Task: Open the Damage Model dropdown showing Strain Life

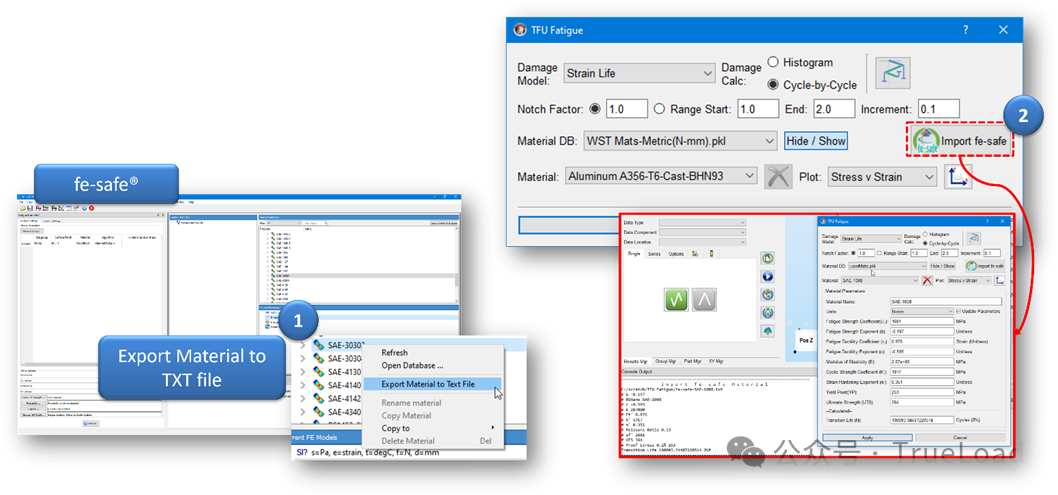Action: [639, 73]
